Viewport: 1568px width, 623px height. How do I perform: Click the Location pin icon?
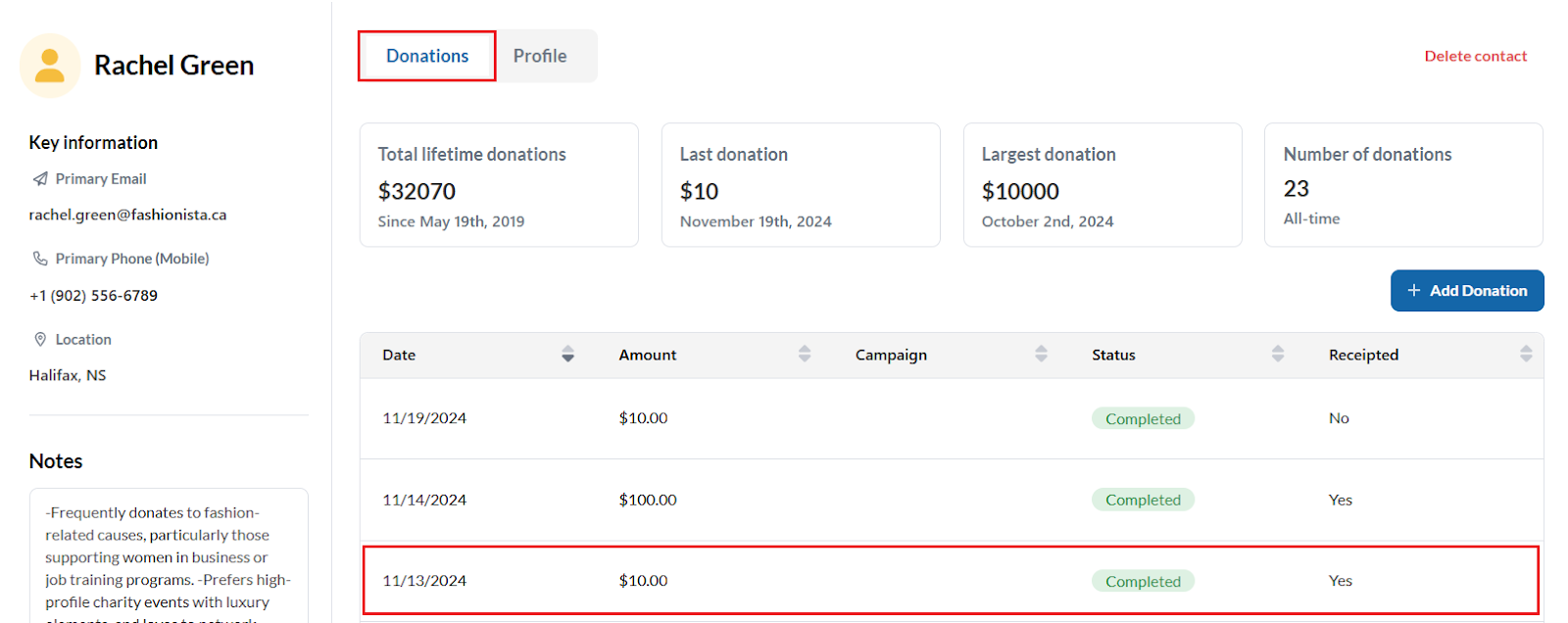click(40, 339)
